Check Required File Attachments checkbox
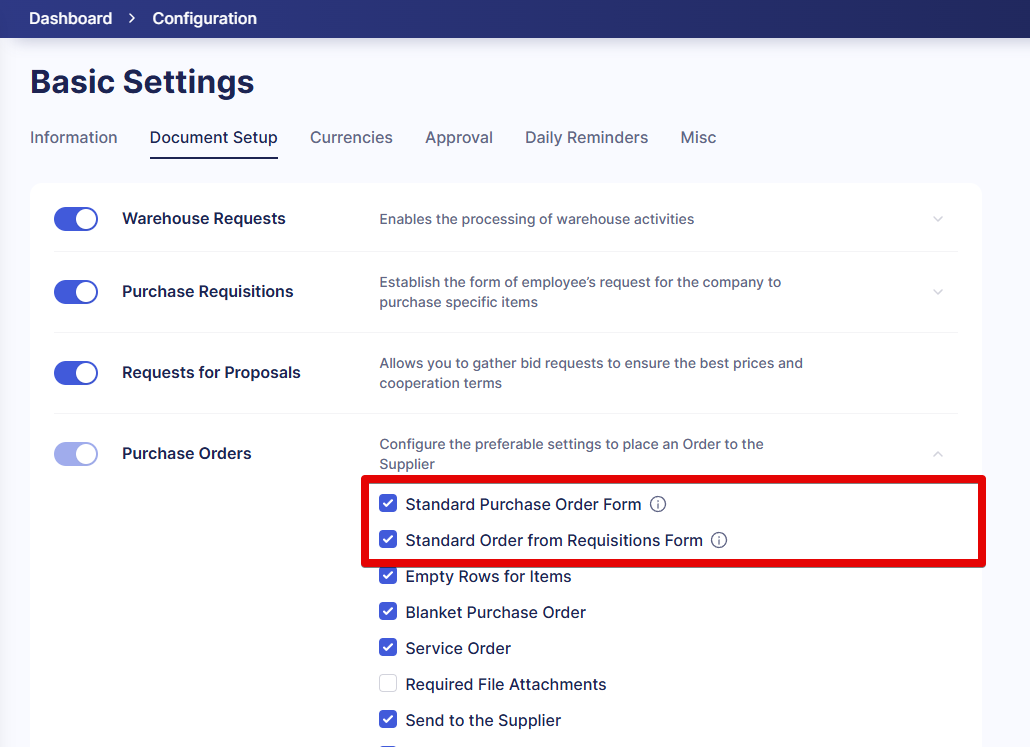This screenshot has height=747, width=1030. tap(388, 684)
